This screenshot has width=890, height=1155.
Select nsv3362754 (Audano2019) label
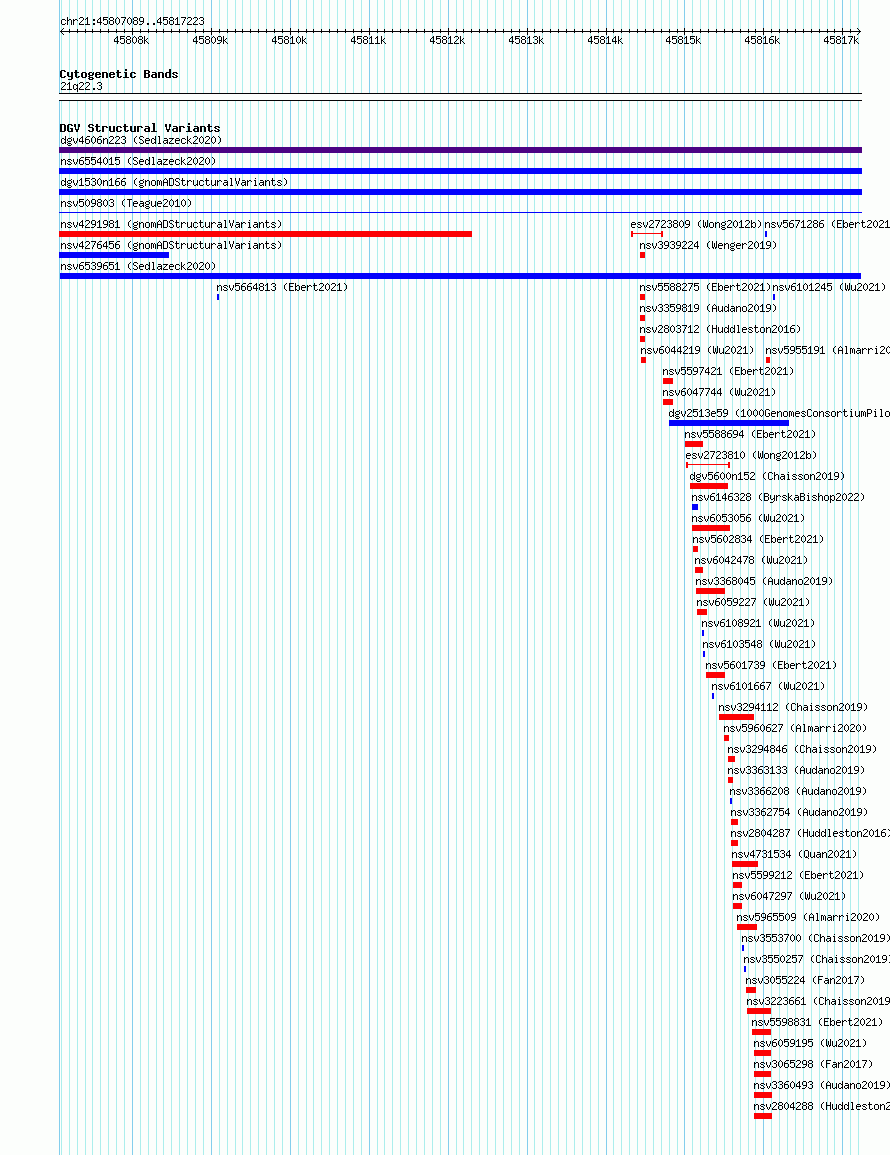[799, 812]
